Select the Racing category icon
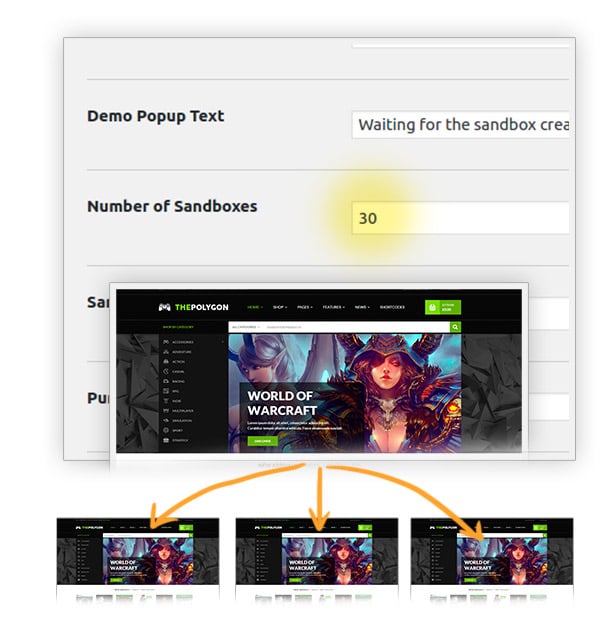The image size is (600, 637). [166, 381]
